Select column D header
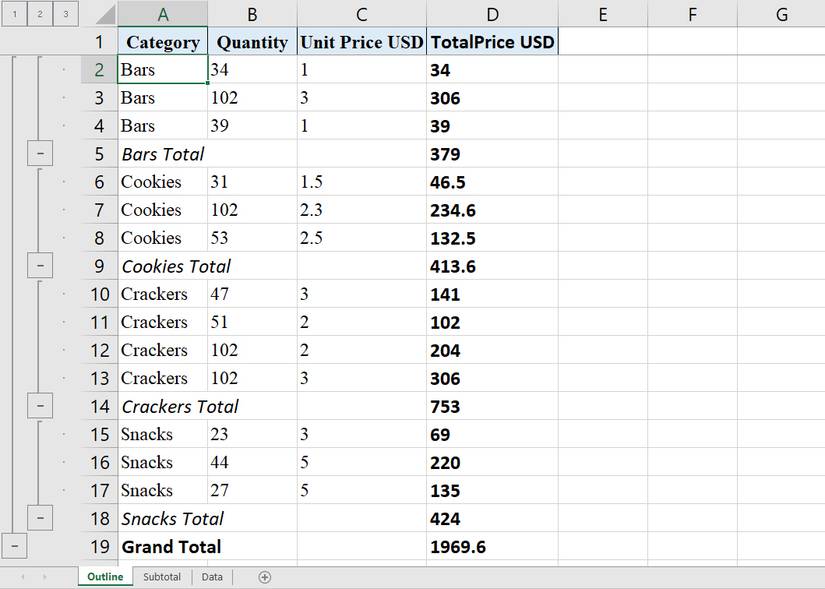 click(492, 14)
